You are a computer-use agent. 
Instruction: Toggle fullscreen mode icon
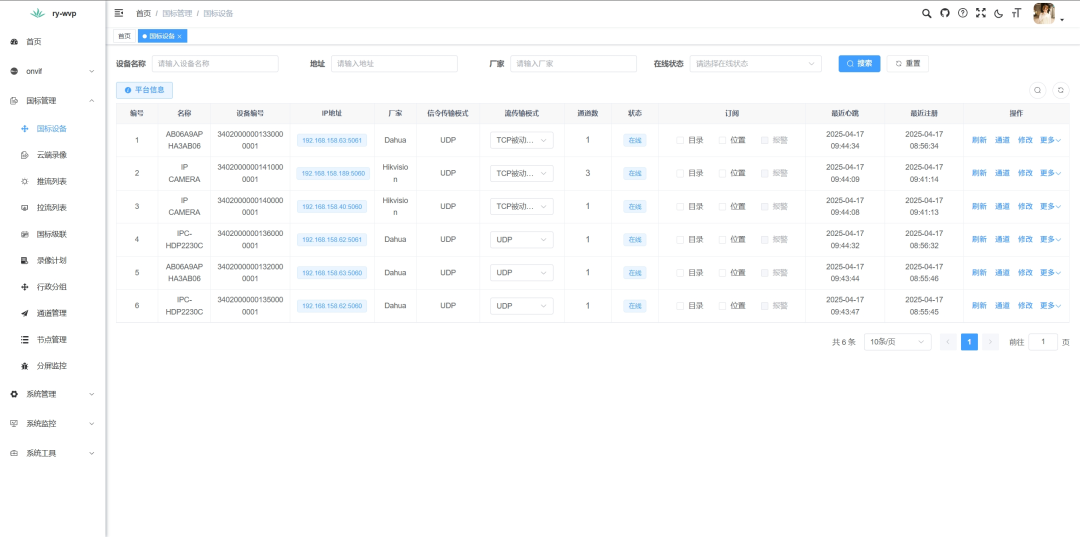980,13
